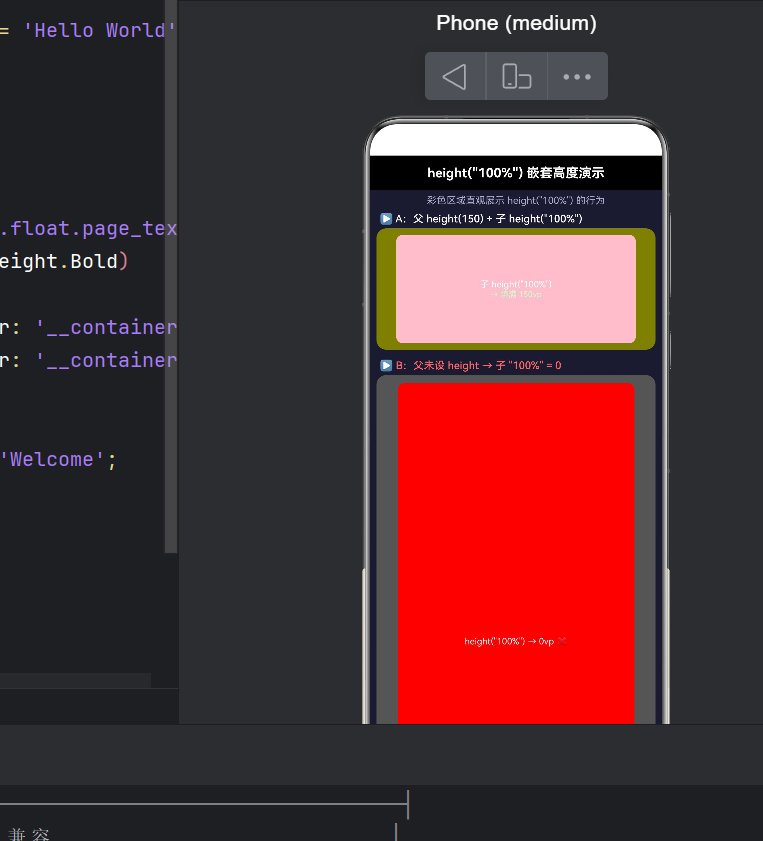The height and width of the screenshot is (841, 763).
Task: Click the olive parent container border
Action: pos(386,289)
